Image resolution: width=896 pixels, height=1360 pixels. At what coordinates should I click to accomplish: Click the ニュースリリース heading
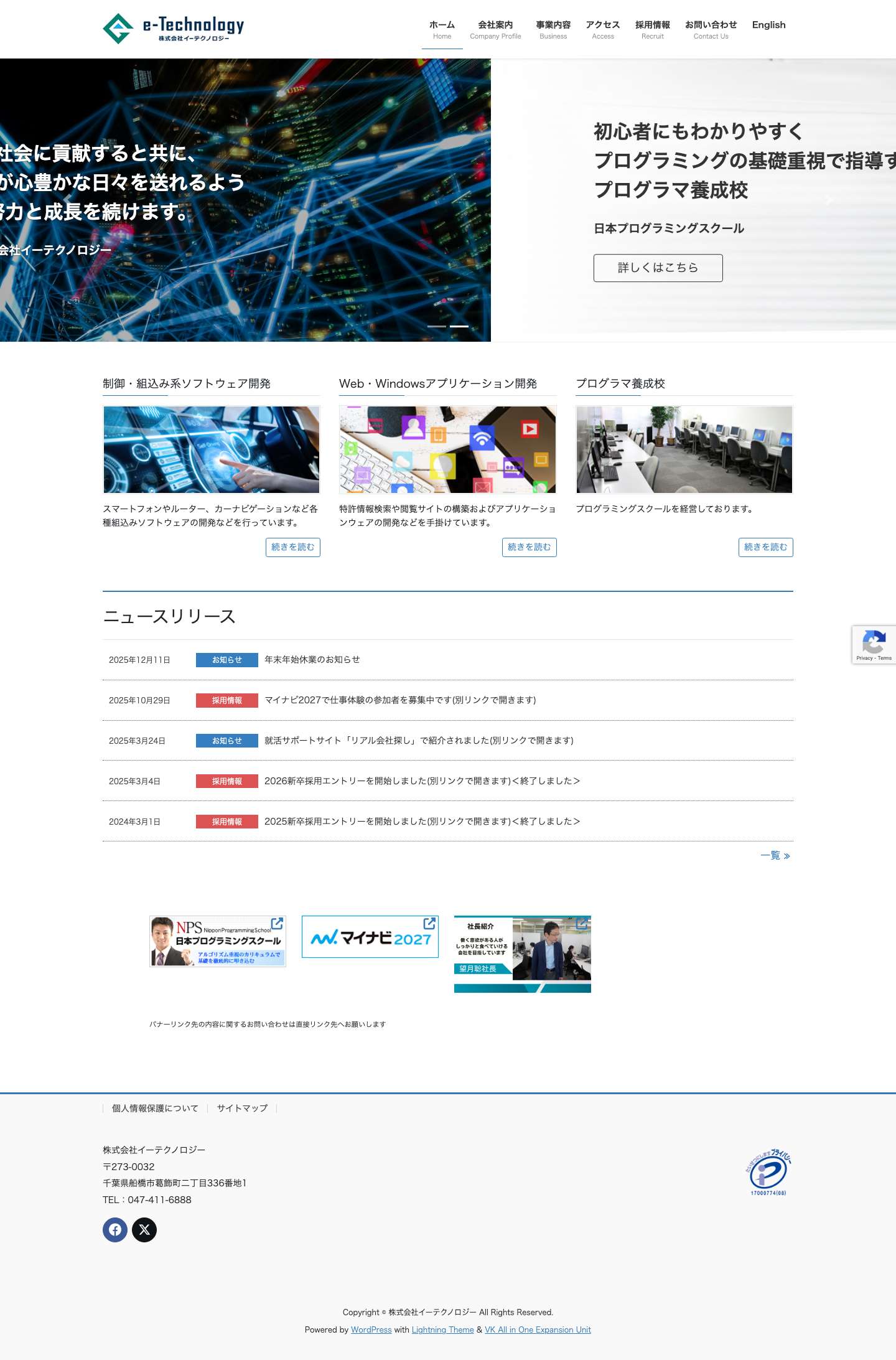169,616
